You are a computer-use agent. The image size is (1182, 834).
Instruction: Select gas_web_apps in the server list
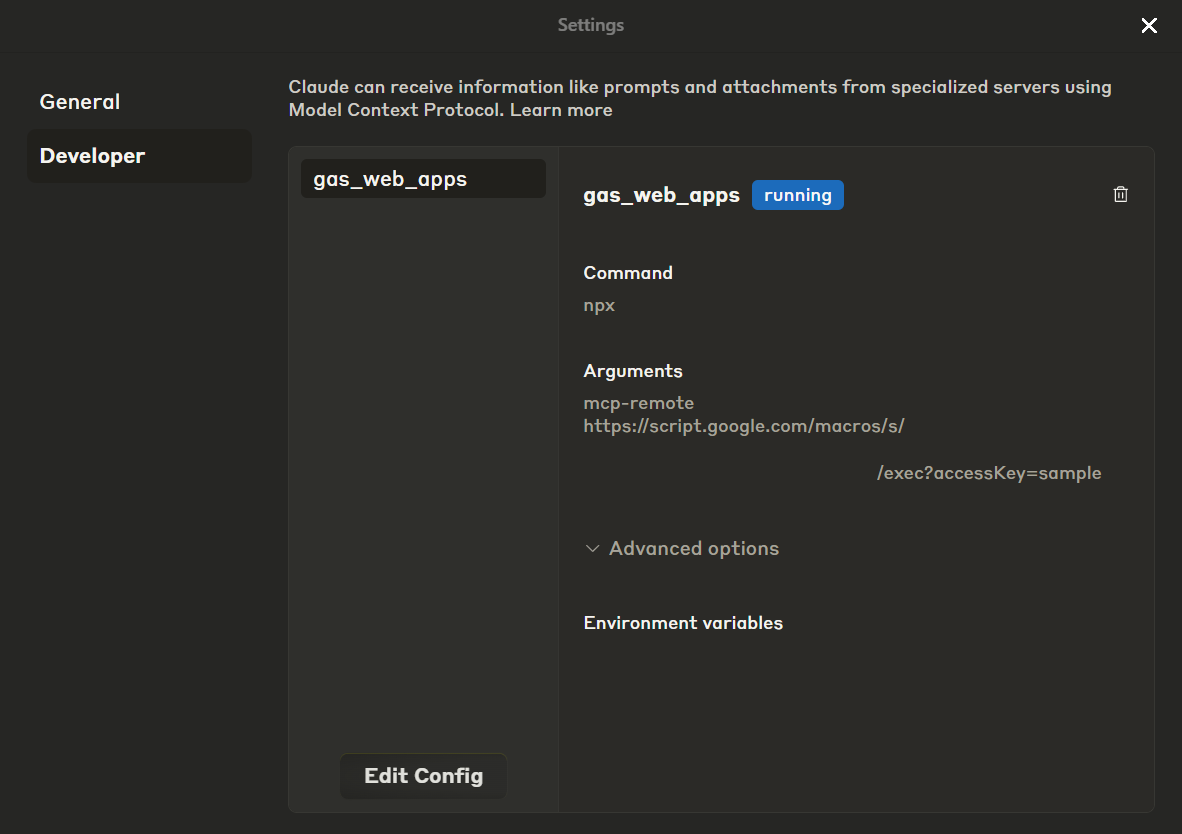pyautogui.click(x=423, y=179)
